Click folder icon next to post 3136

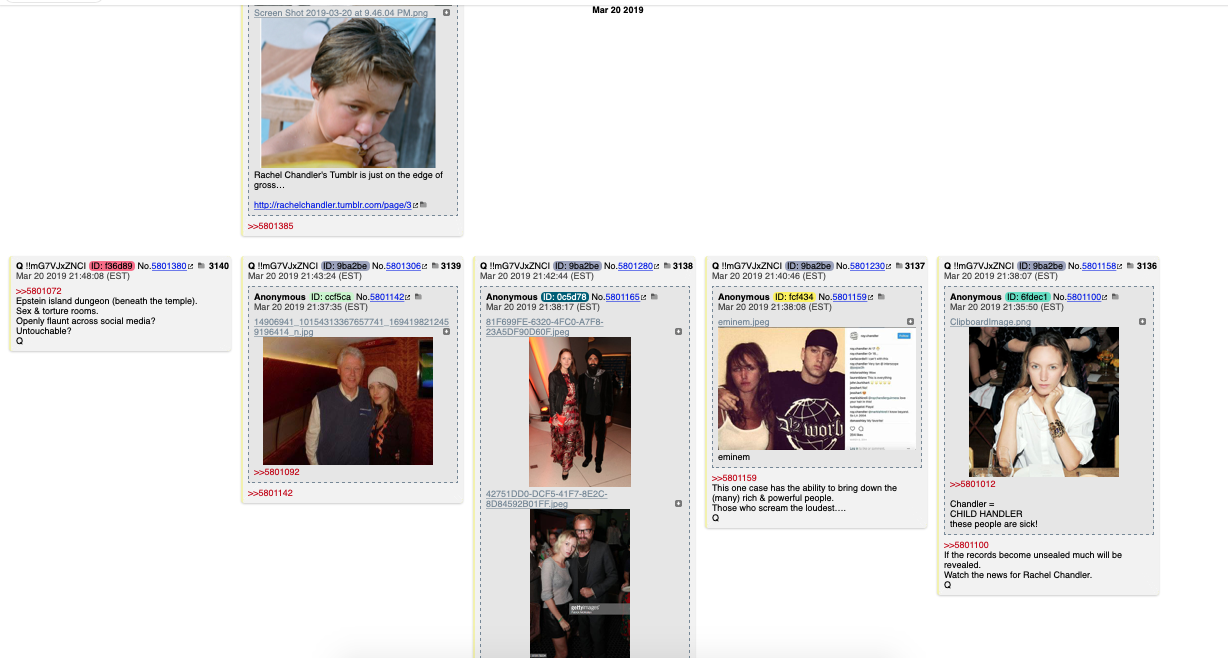1131,266
